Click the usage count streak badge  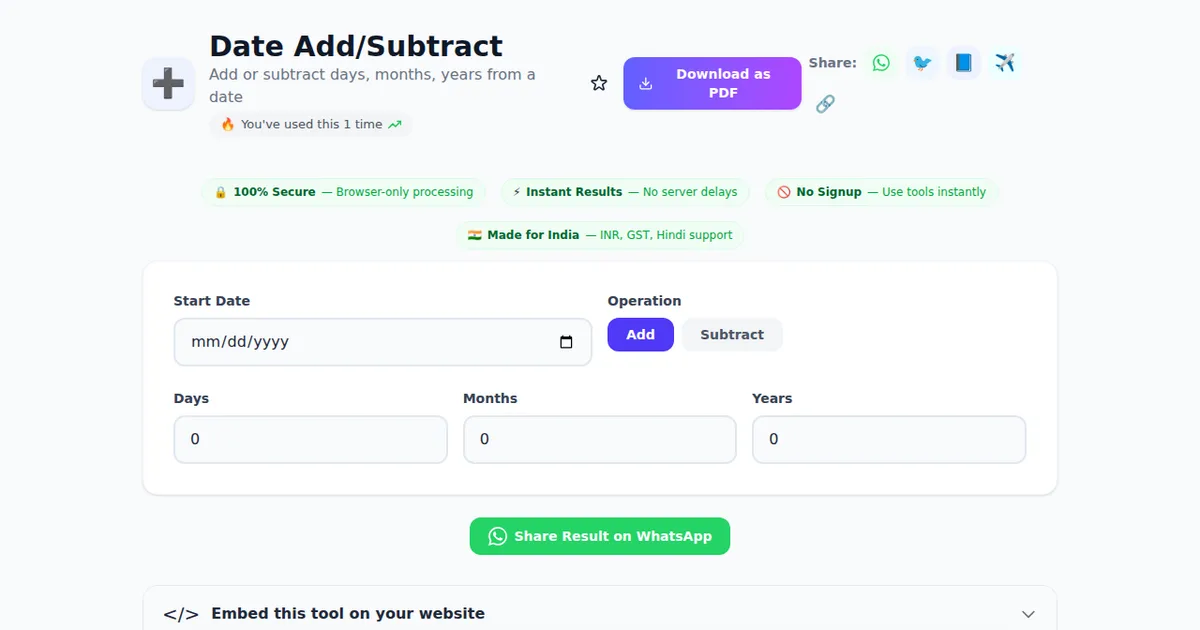coord(311,125)
